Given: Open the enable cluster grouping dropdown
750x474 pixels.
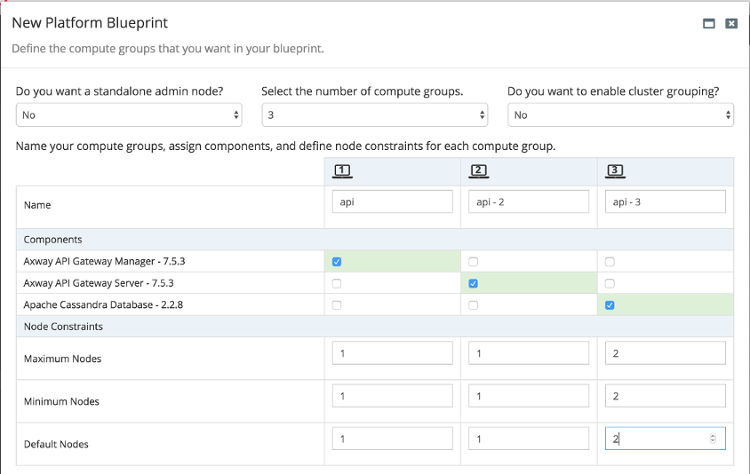Looking at the screenshot, I should (x=620, y=115).
